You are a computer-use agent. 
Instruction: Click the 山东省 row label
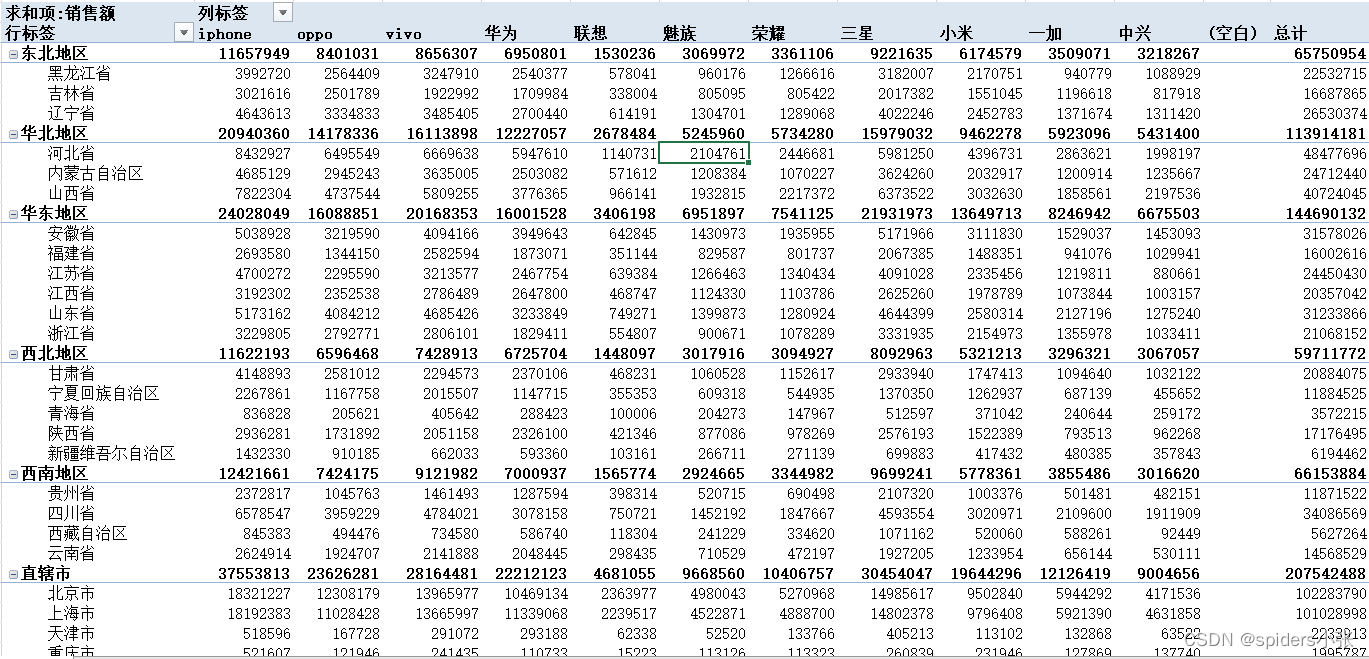[x=71, y=313]
